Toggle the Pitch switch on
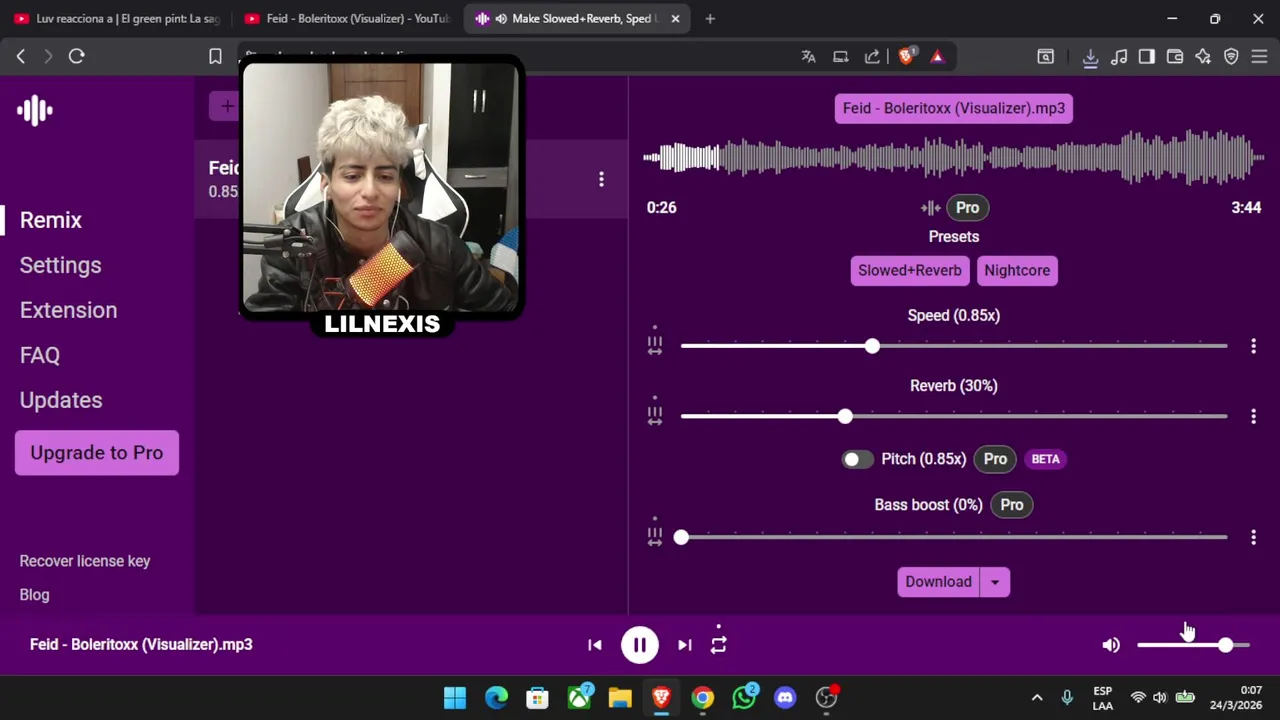 click(x=856, y=460)
